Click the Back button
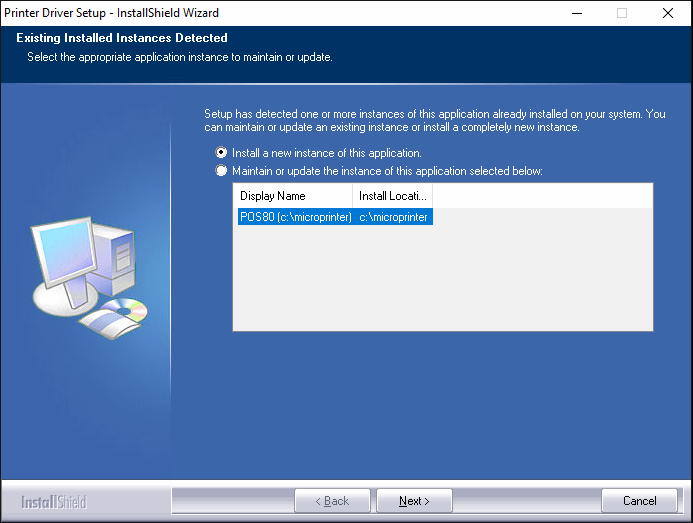Screen dimensions: 693x523 (x=332, y=501)
